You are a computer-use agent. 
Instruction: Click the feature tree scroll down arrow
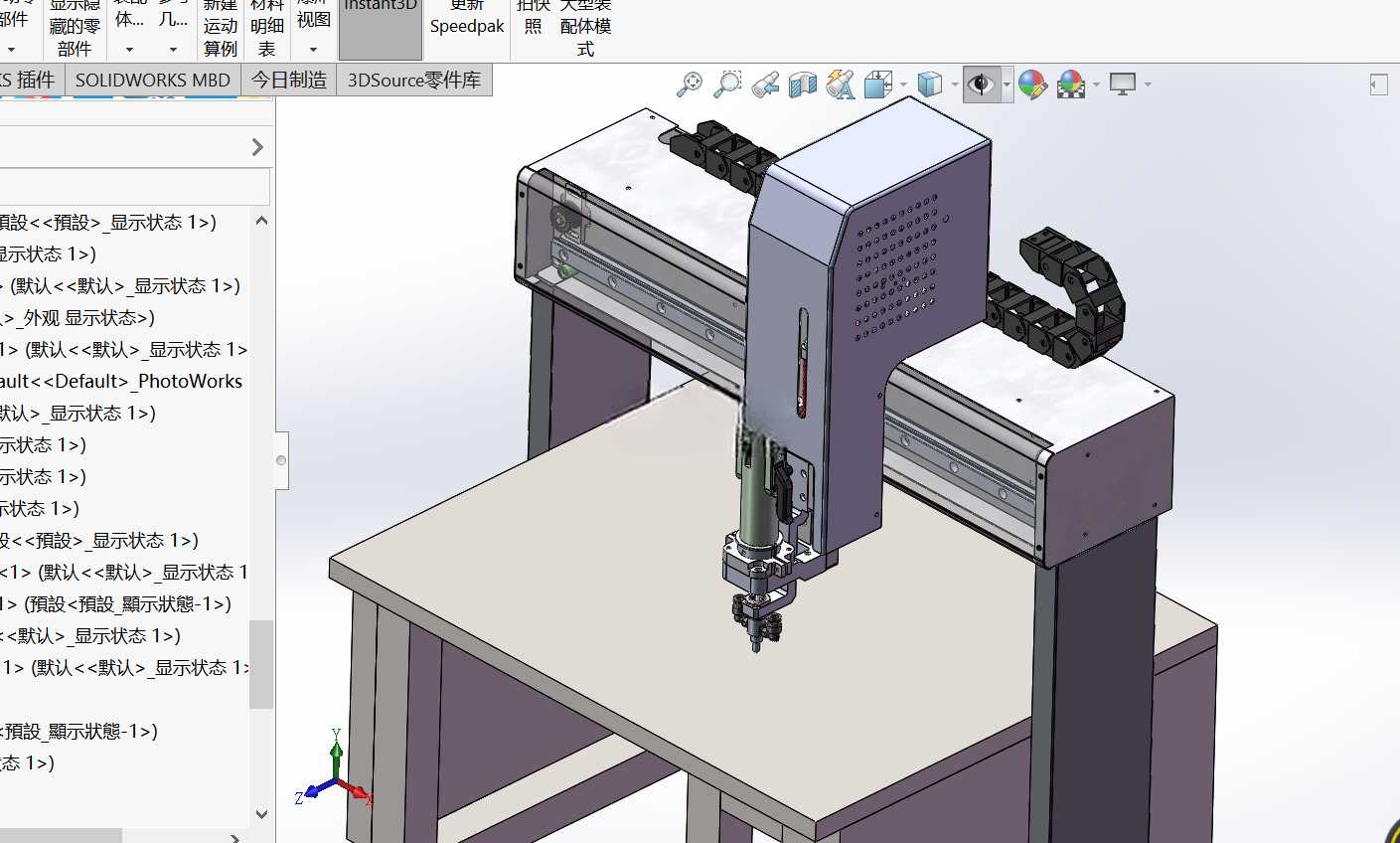(x=261, y=813)
